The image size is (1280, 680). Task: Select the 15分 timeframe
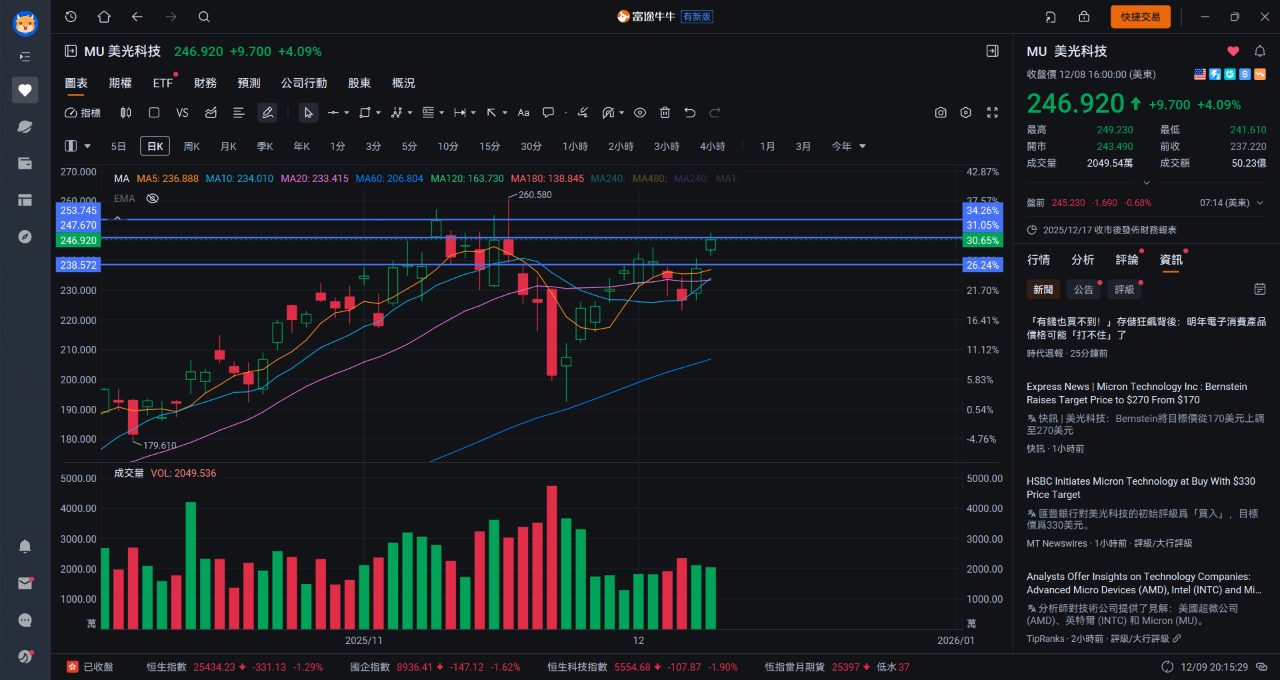(x=489, y=146)
